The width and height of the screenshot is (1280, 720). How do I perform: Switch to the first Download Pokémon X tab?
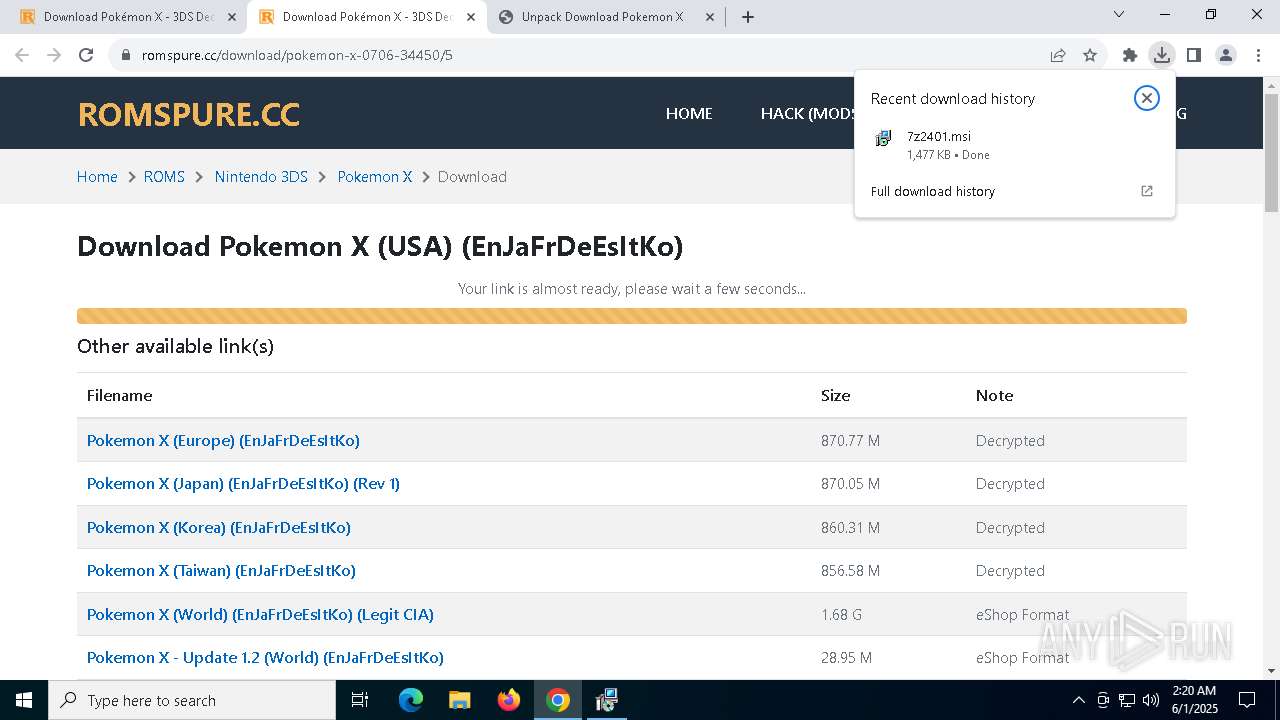click(x=128, y=17)
